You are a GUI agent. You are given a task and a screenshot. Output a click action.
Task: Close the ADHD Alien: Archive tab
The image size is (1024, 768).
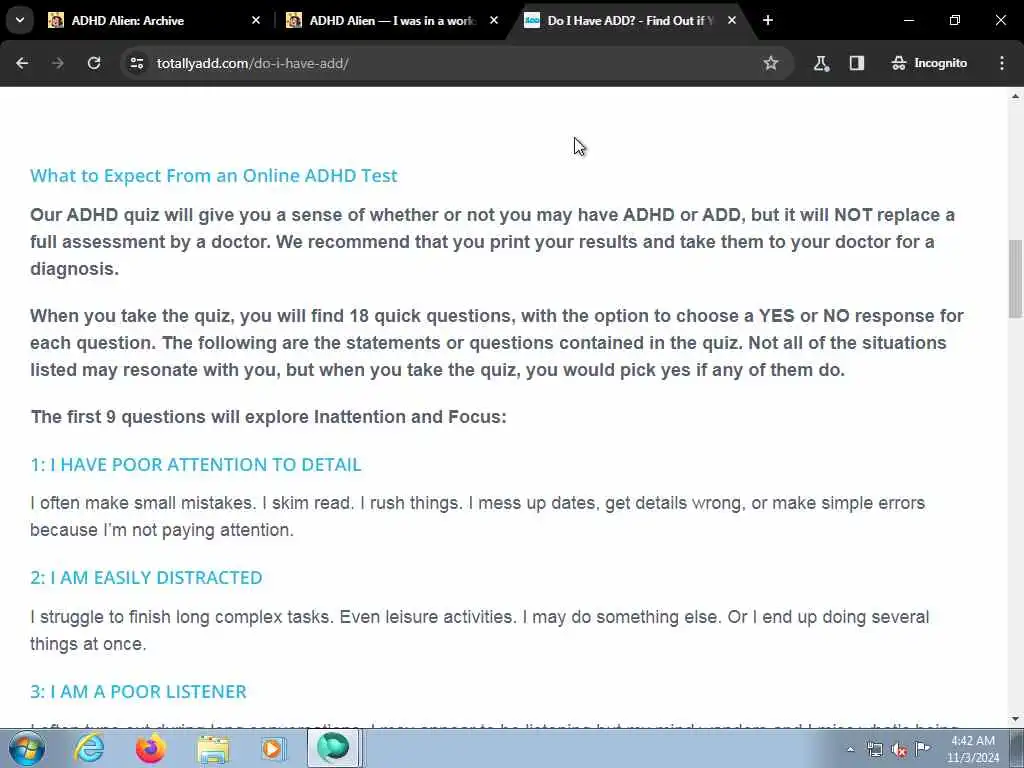[256, 21]
